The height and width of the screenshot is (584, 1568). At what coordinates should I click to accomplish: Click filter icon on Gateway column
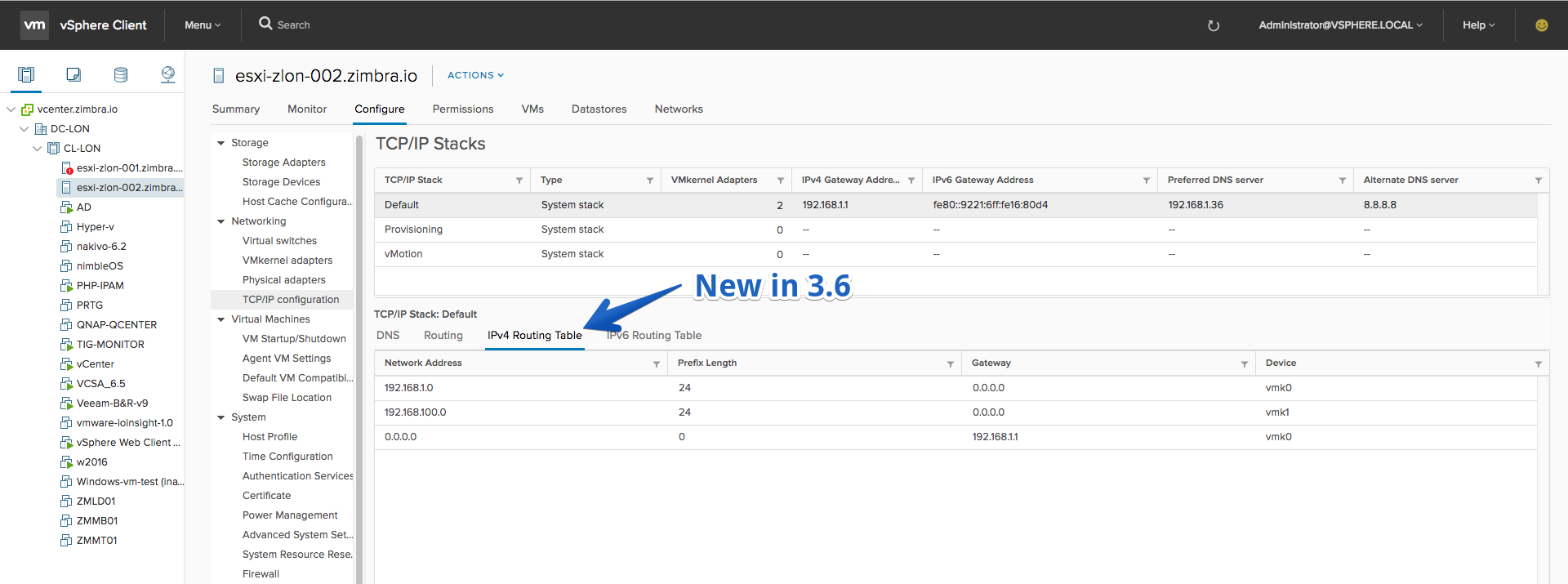(1245, 364)
